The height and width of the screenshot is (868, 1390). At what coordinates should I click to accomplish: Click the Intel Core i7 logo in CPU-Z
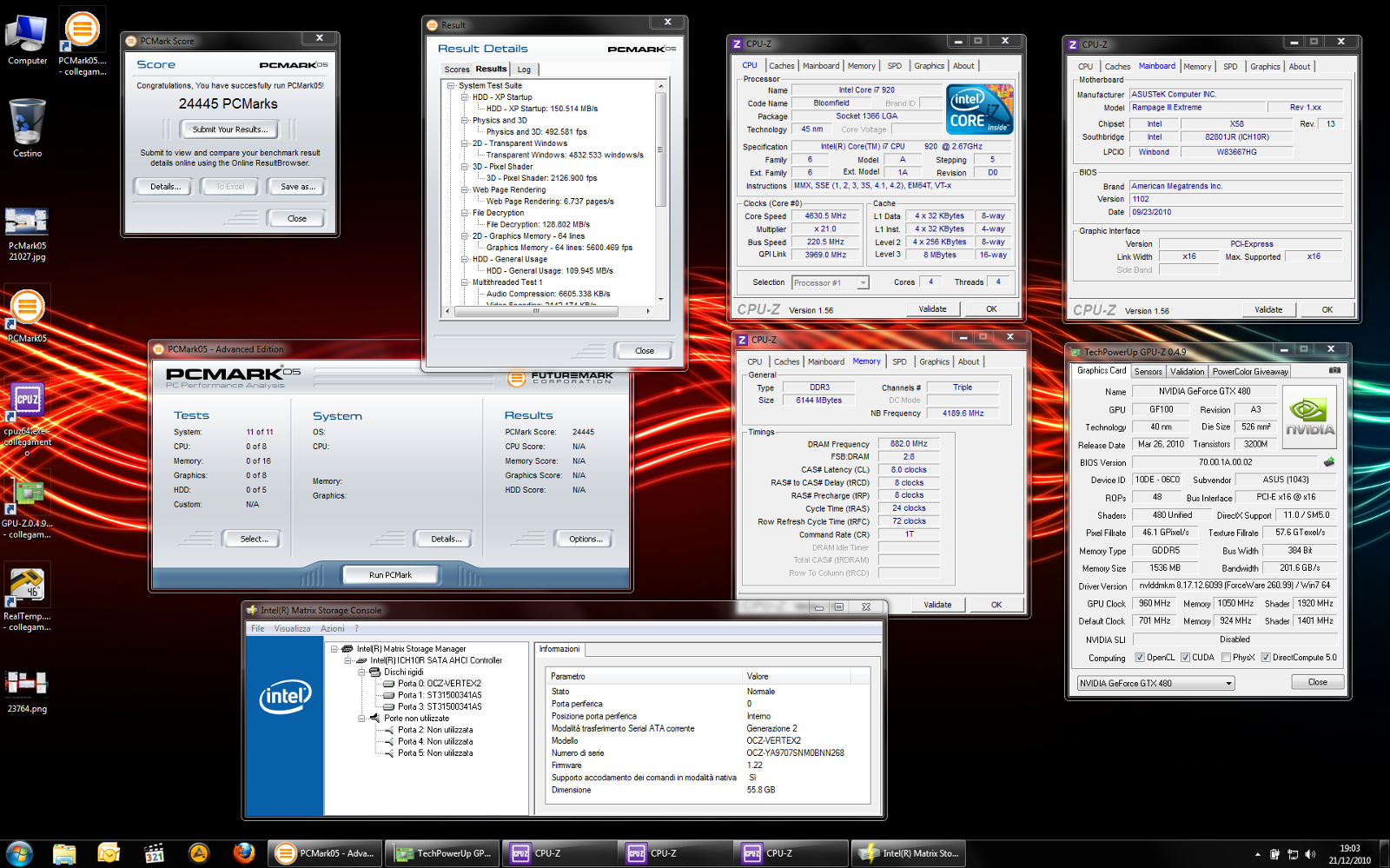coord(980,109)
